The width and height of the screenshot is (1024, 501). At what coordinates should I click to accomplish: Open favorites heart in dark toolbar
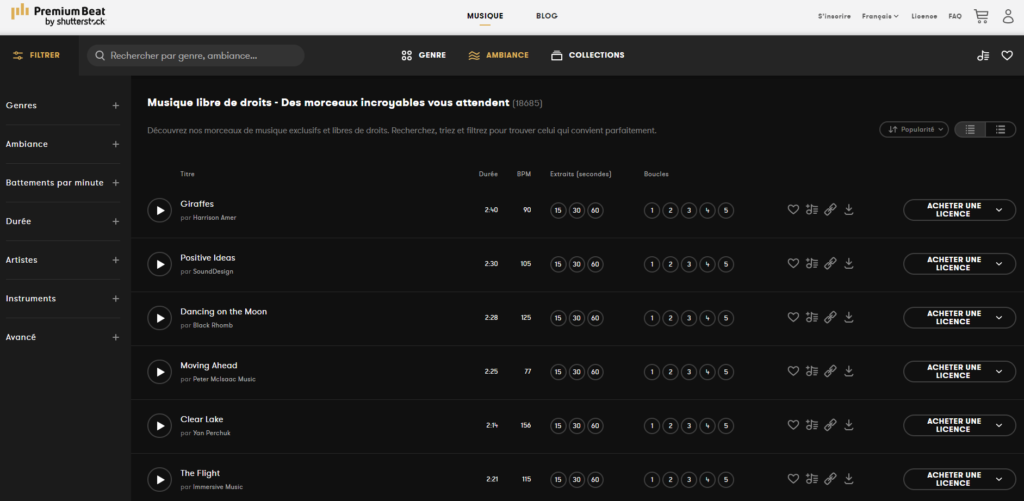tap(1007, 56)
